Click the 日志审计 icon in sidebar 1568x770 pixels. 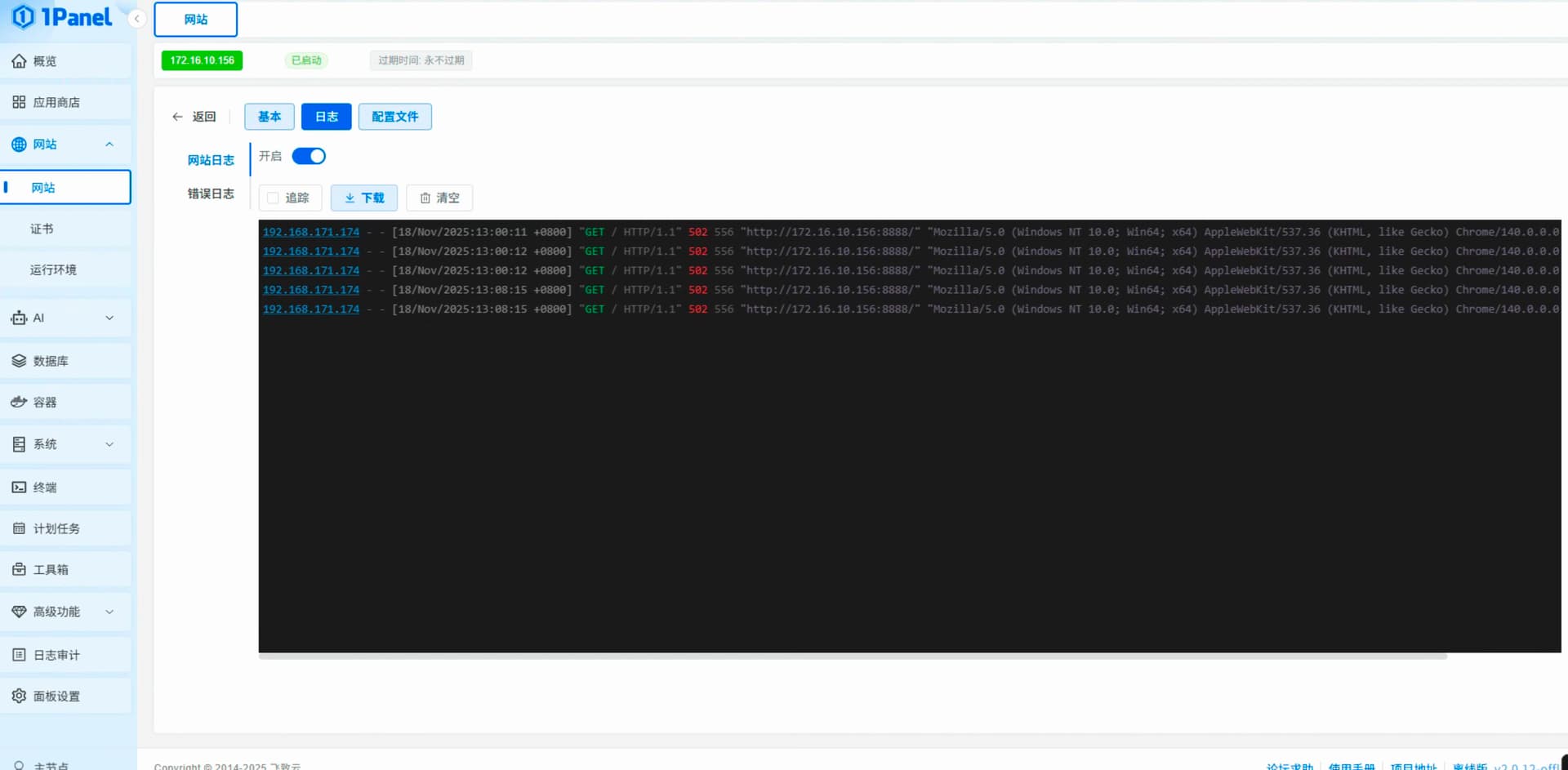(x=19, y=655)
